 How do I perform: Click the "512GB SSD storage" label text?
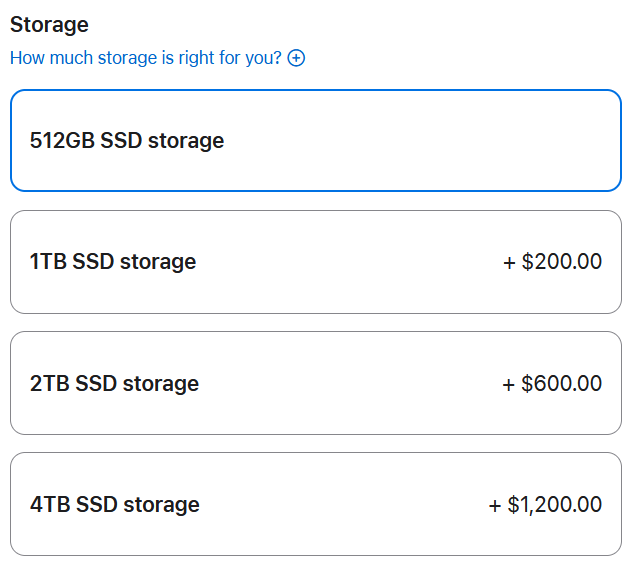[127, 140]
